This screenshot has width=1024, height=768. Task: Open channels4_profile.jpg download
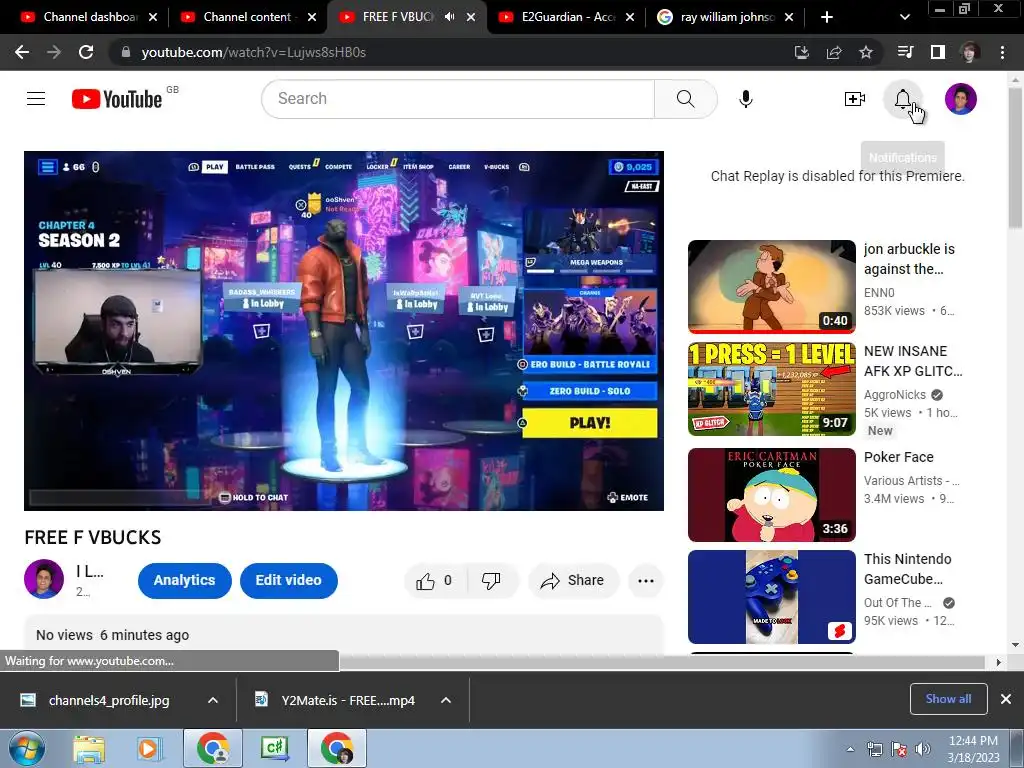click(108, 700)
